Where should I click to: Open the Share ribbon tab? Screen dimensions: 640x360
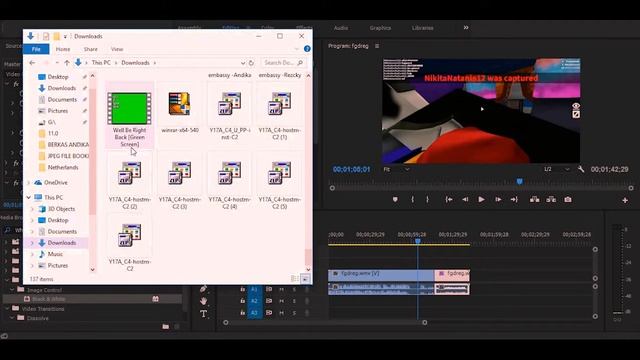(91, 49)
